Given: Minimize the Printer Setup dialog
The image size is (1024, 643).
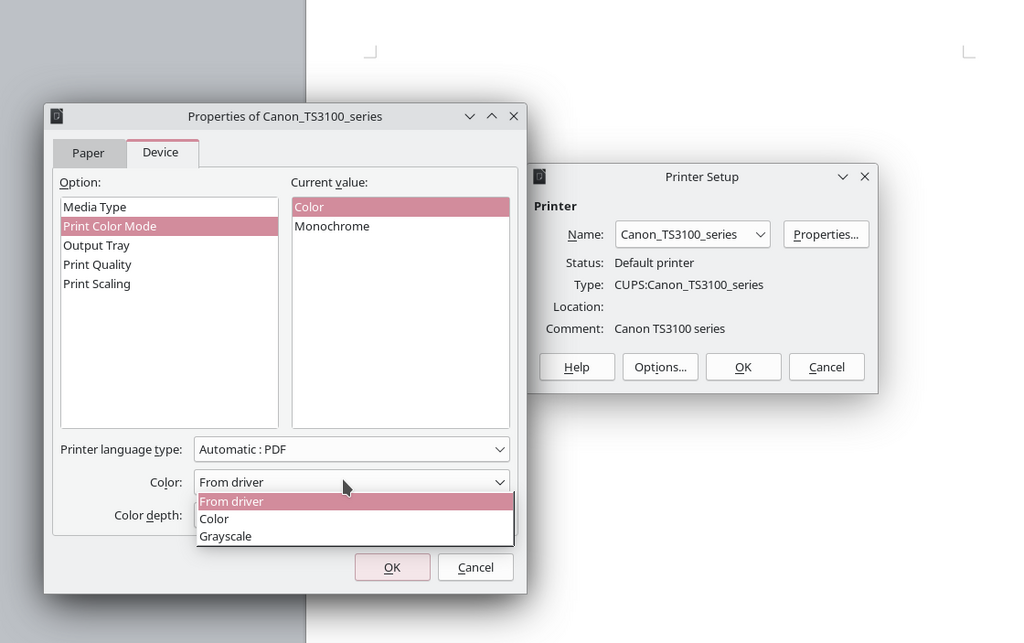Looking at the screenshot, I should [843, 177].
